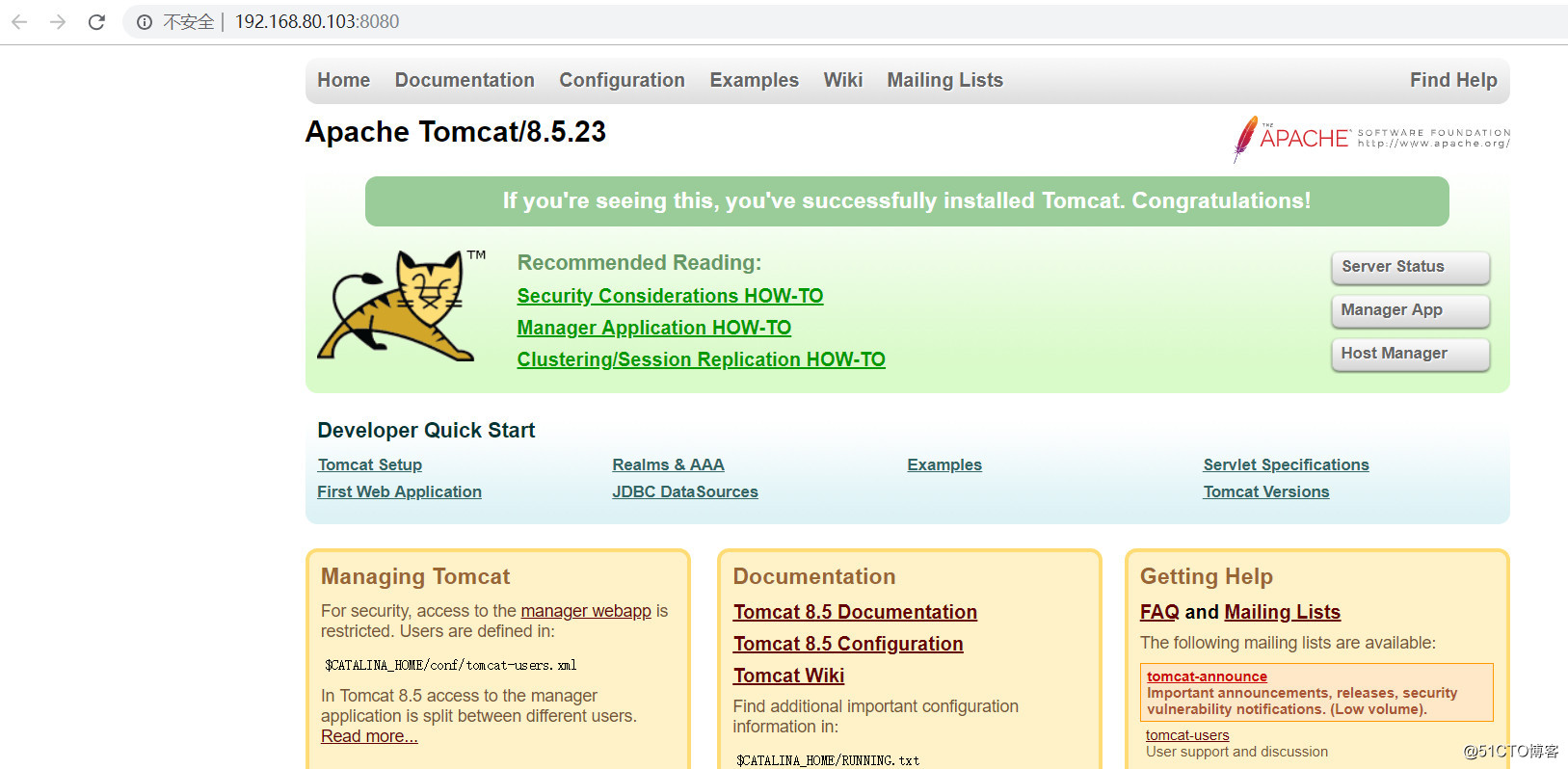Screen dimensions: 1568x769
Task: Reload the page with the refresh icon
Action: tap(96, 21)
